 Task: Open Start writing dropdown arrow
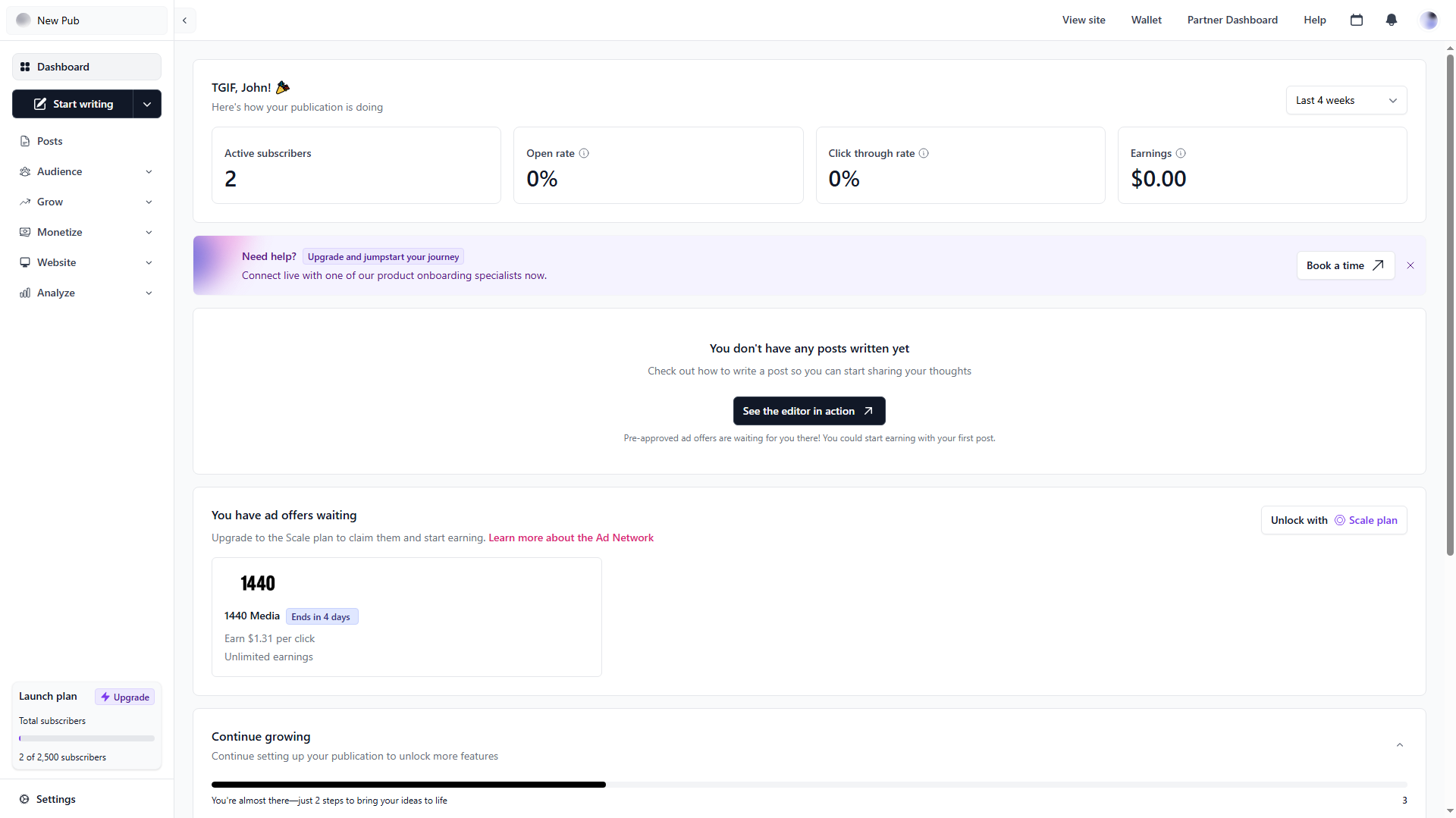tap(147, 104)
